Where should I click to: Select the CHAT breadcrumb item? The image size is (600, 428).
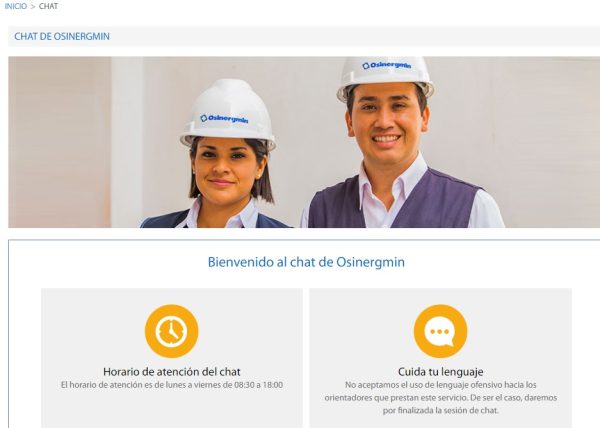tap(49, 6)
